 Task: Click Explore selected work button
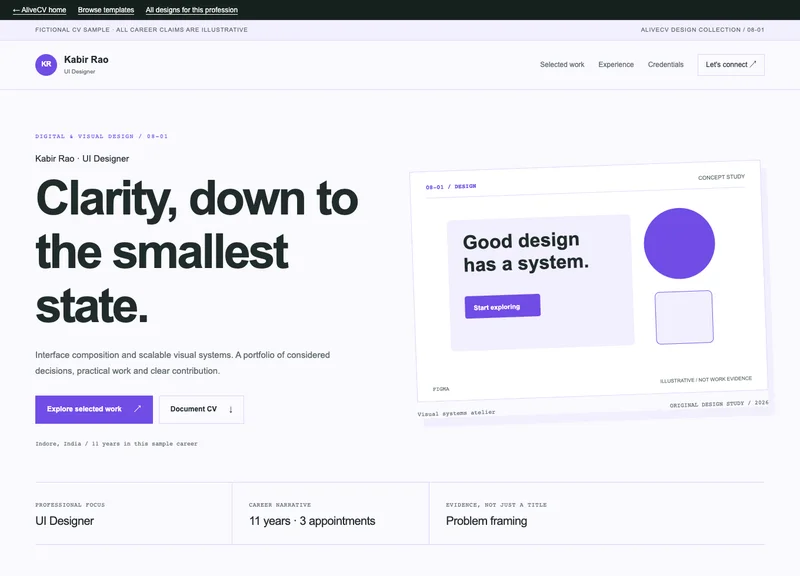94,409
